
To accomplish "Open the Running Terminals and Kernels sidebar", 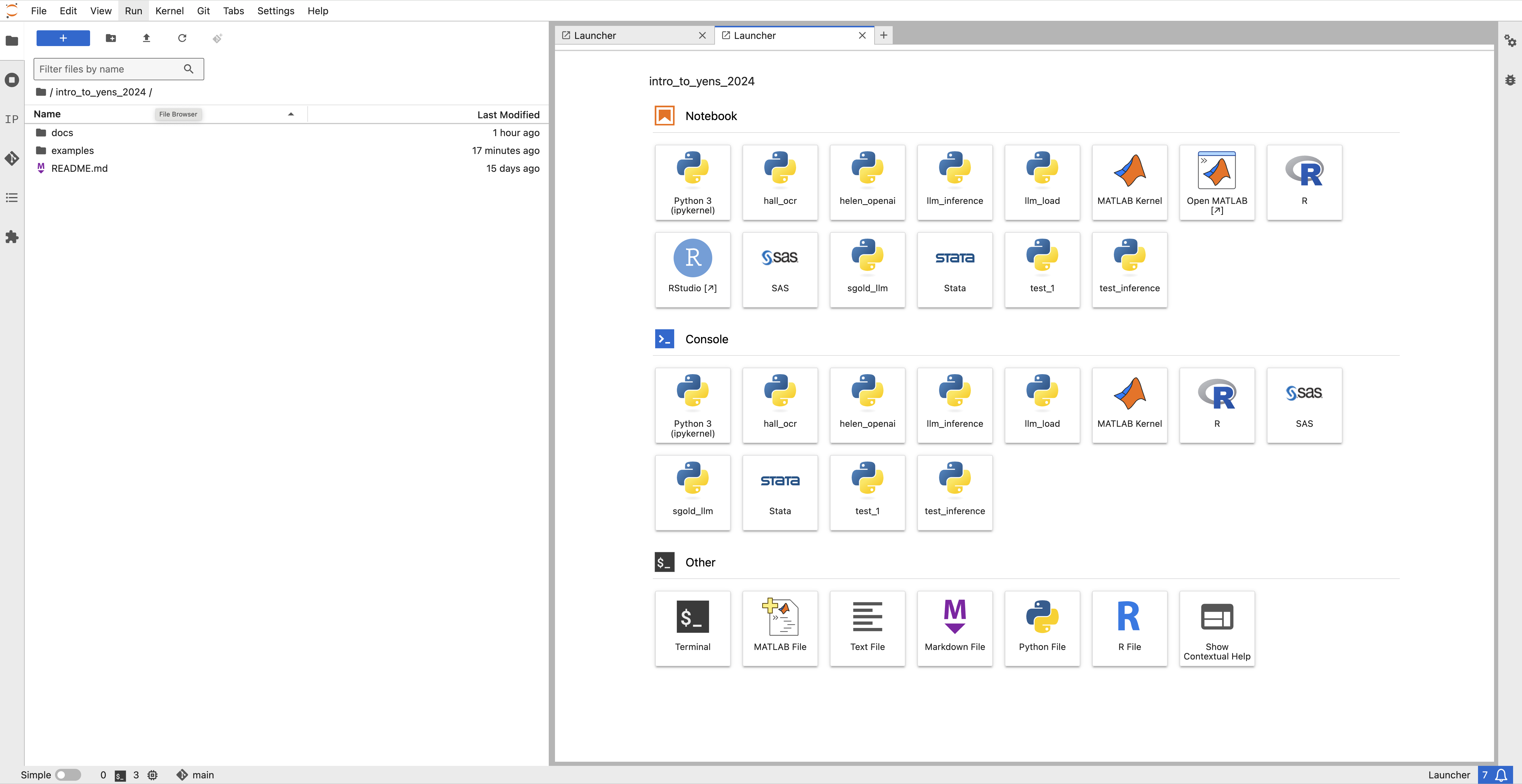I will pyautogui.click(x=12, y=80).
